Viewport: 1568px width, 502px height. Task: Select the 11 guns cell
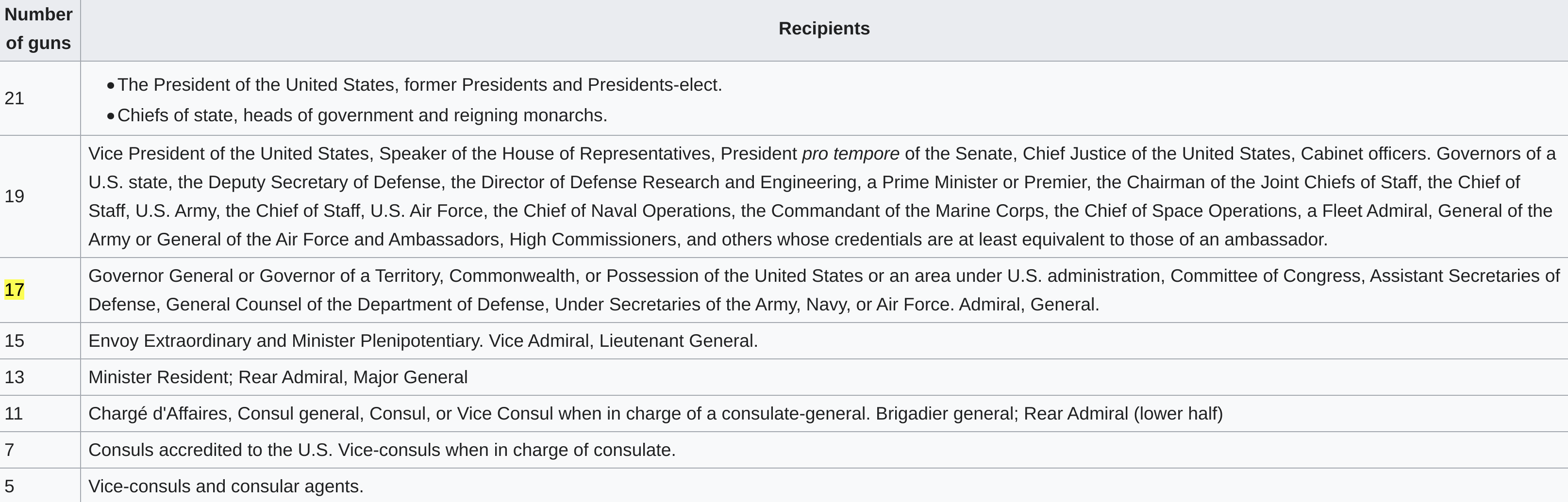40,413
